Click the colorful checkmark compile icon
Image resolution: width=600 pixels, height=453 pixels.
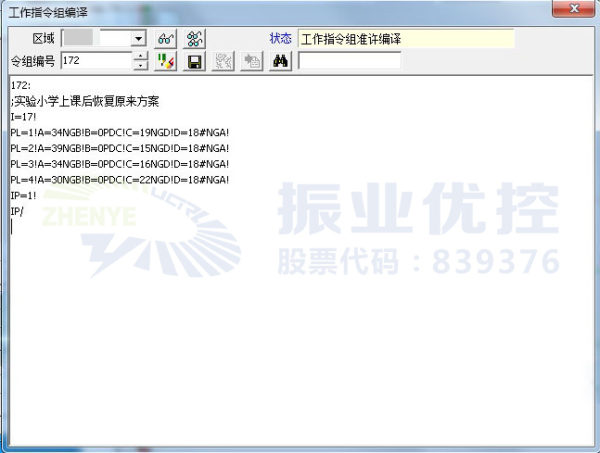[x=167, y=61]
